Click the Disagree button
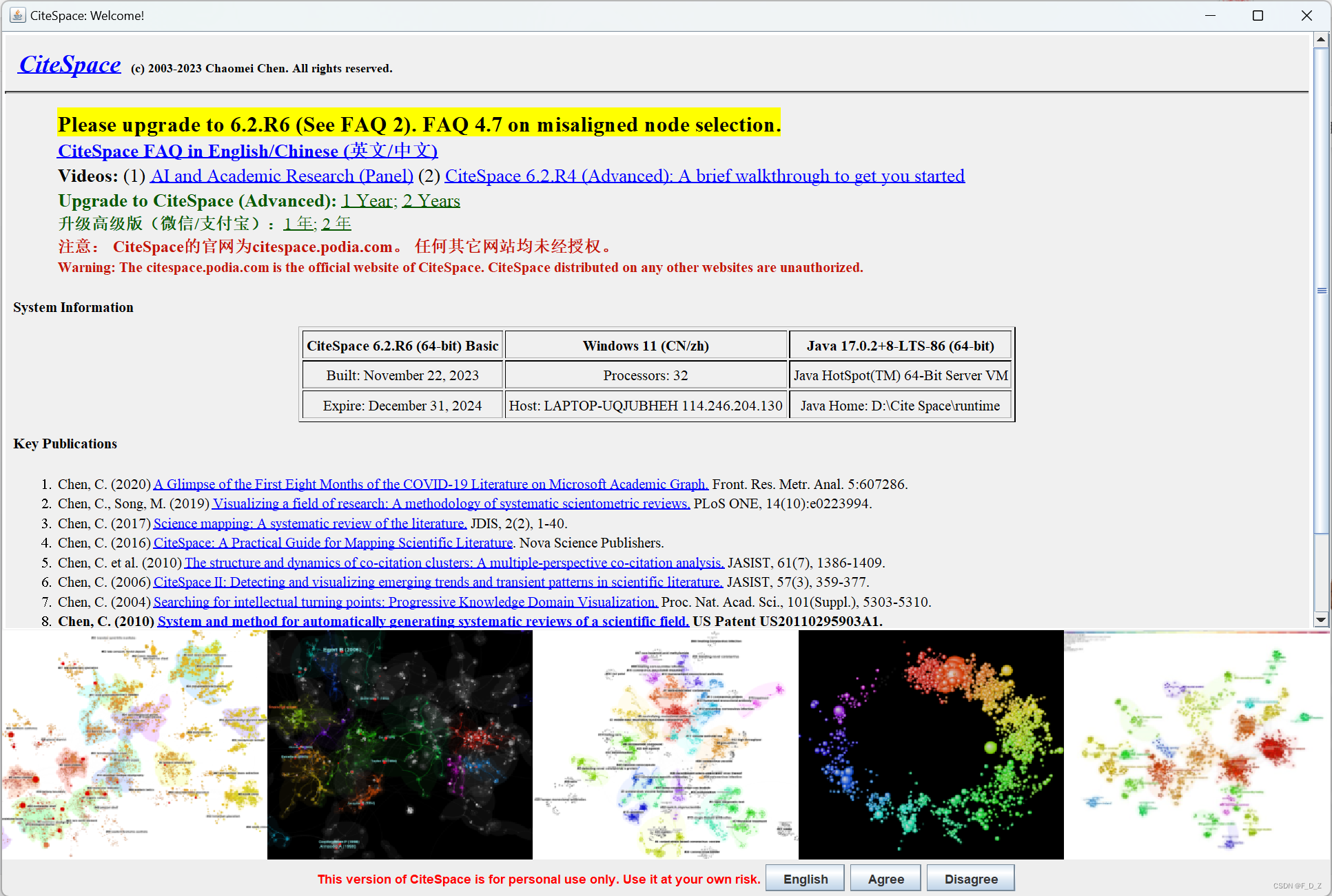The height and width of the screenshot is (896, 1332). pyautogui.click(x=971, y=879)
